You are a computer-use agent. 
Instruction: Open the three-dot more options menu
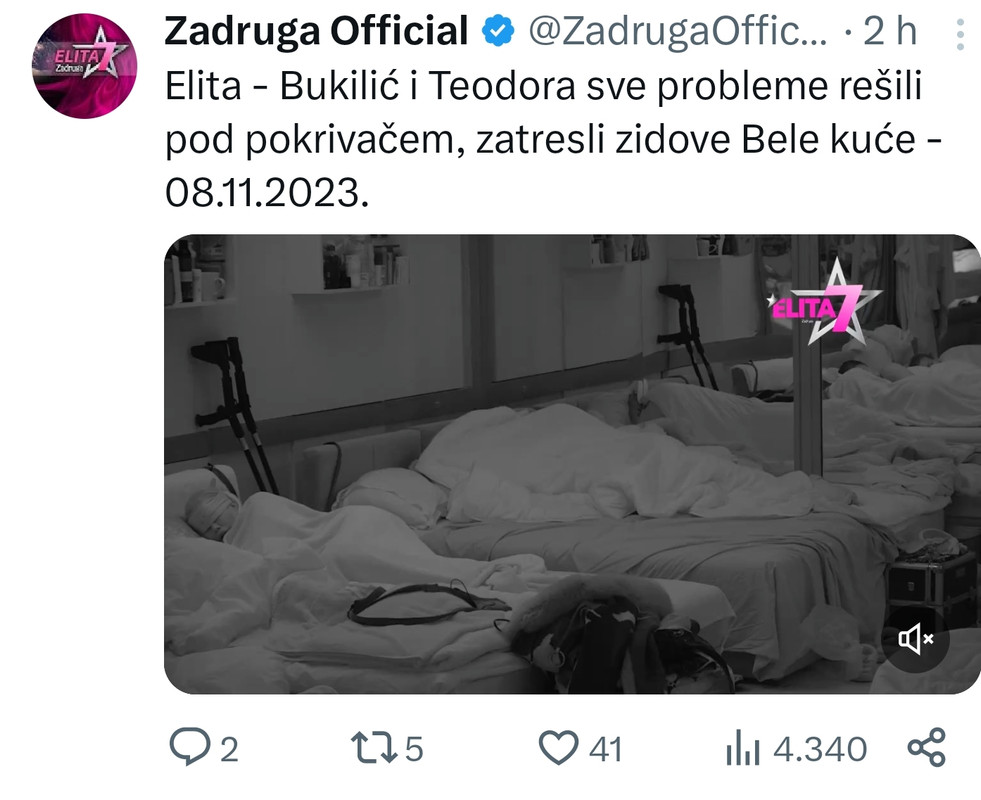[x=960, y=34]
